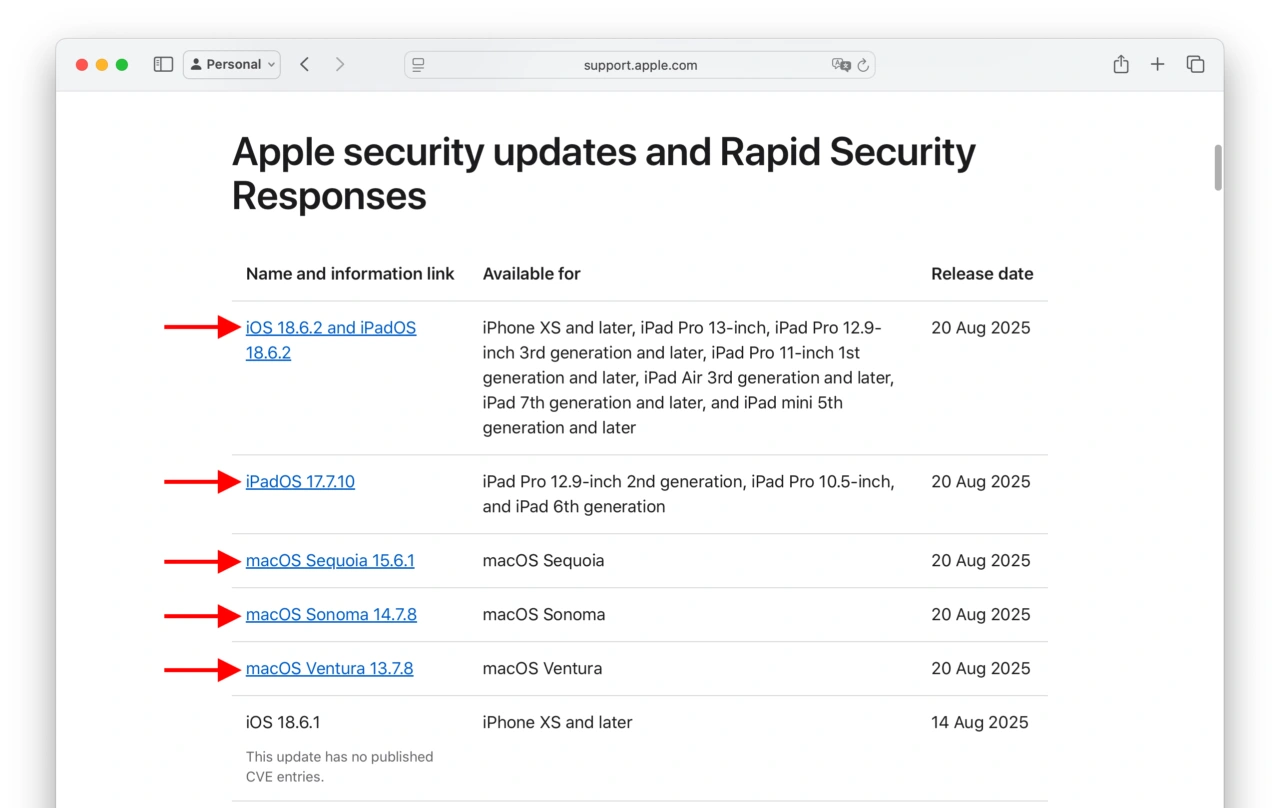The width and height of the screenshot is (1280, 808).
Task: Open the macOS Ventura 13.7.8 link
Action: 329,668
